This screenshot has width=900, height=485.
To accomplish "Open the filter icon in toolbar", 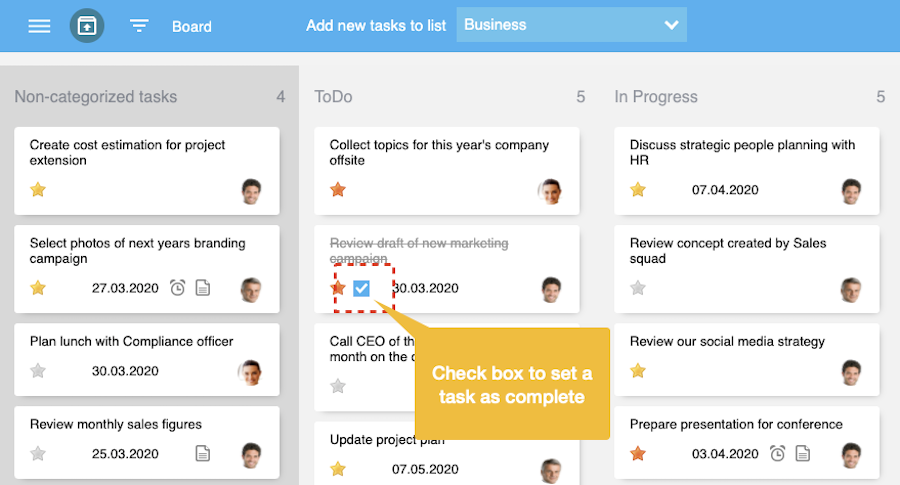I will coord(139,26).
